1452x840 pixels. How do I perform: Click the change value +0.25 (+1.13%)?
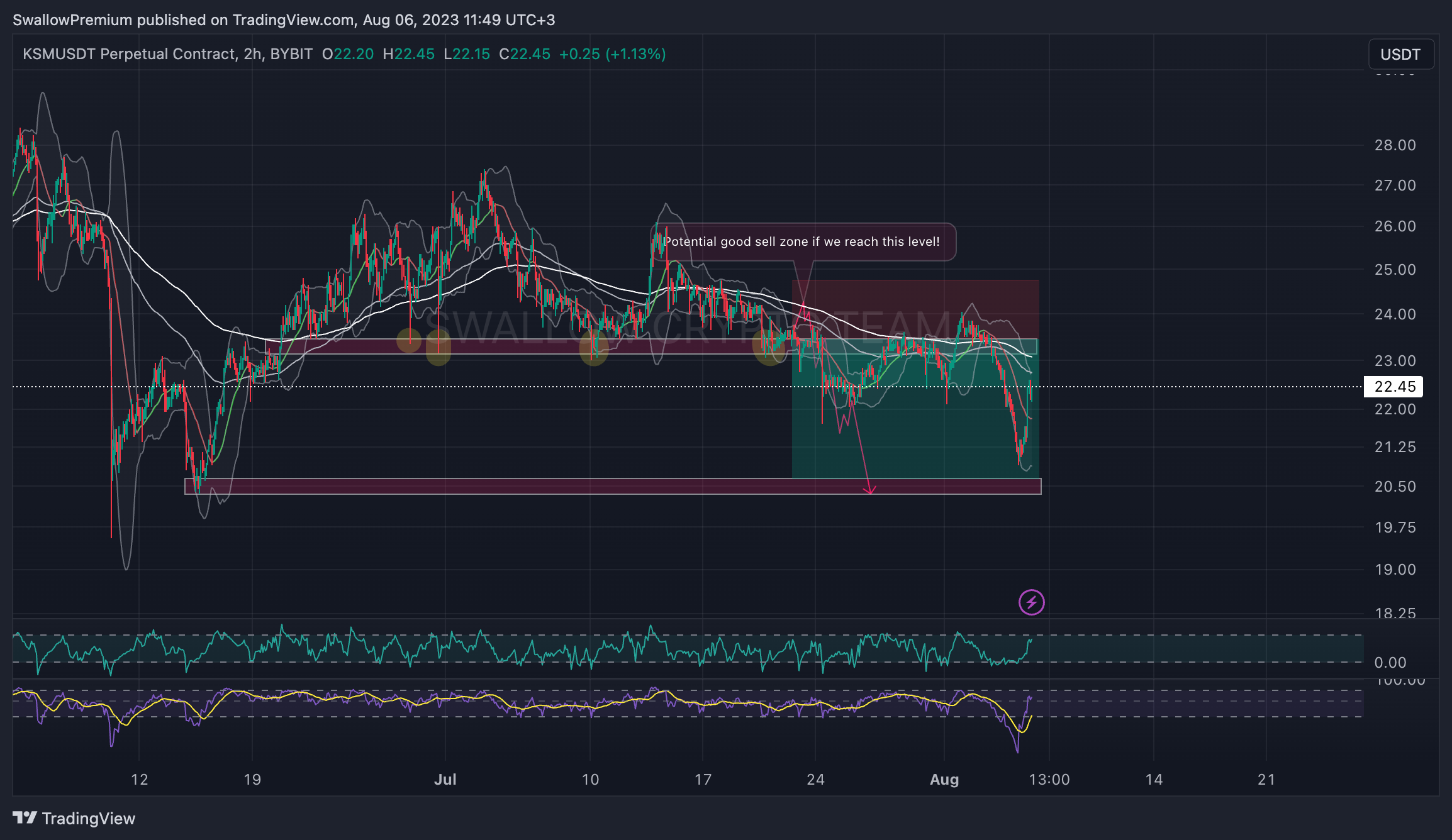[613, 54]
